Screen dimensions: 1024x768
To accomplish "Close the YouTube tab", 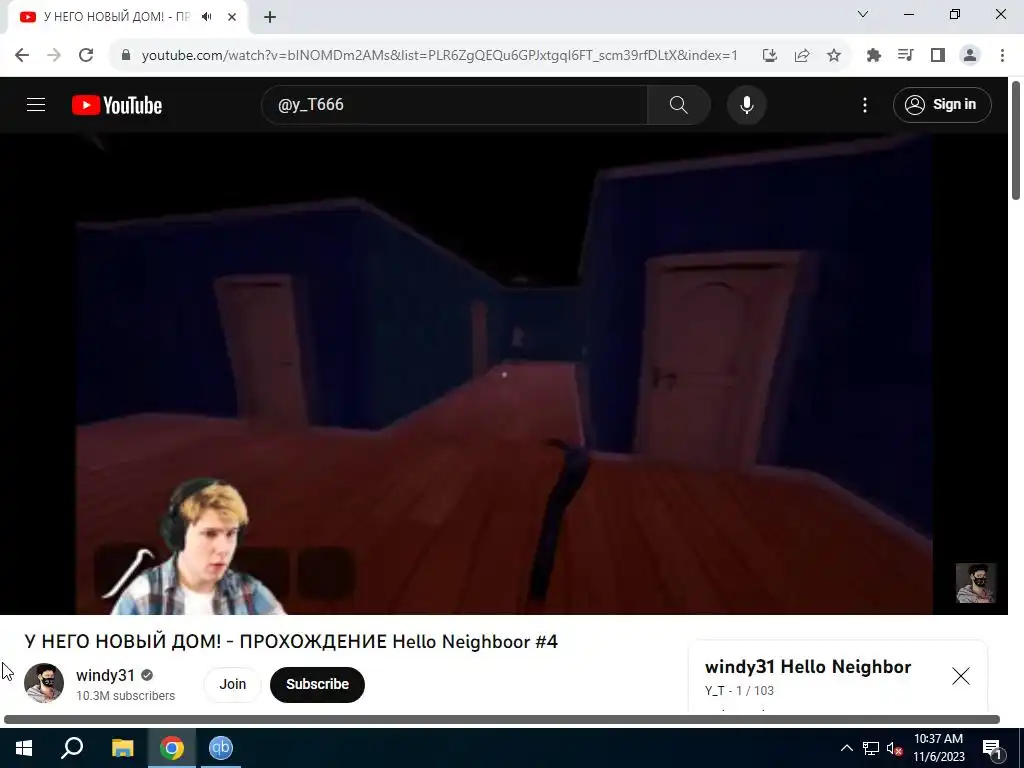I will pos(232,17).
